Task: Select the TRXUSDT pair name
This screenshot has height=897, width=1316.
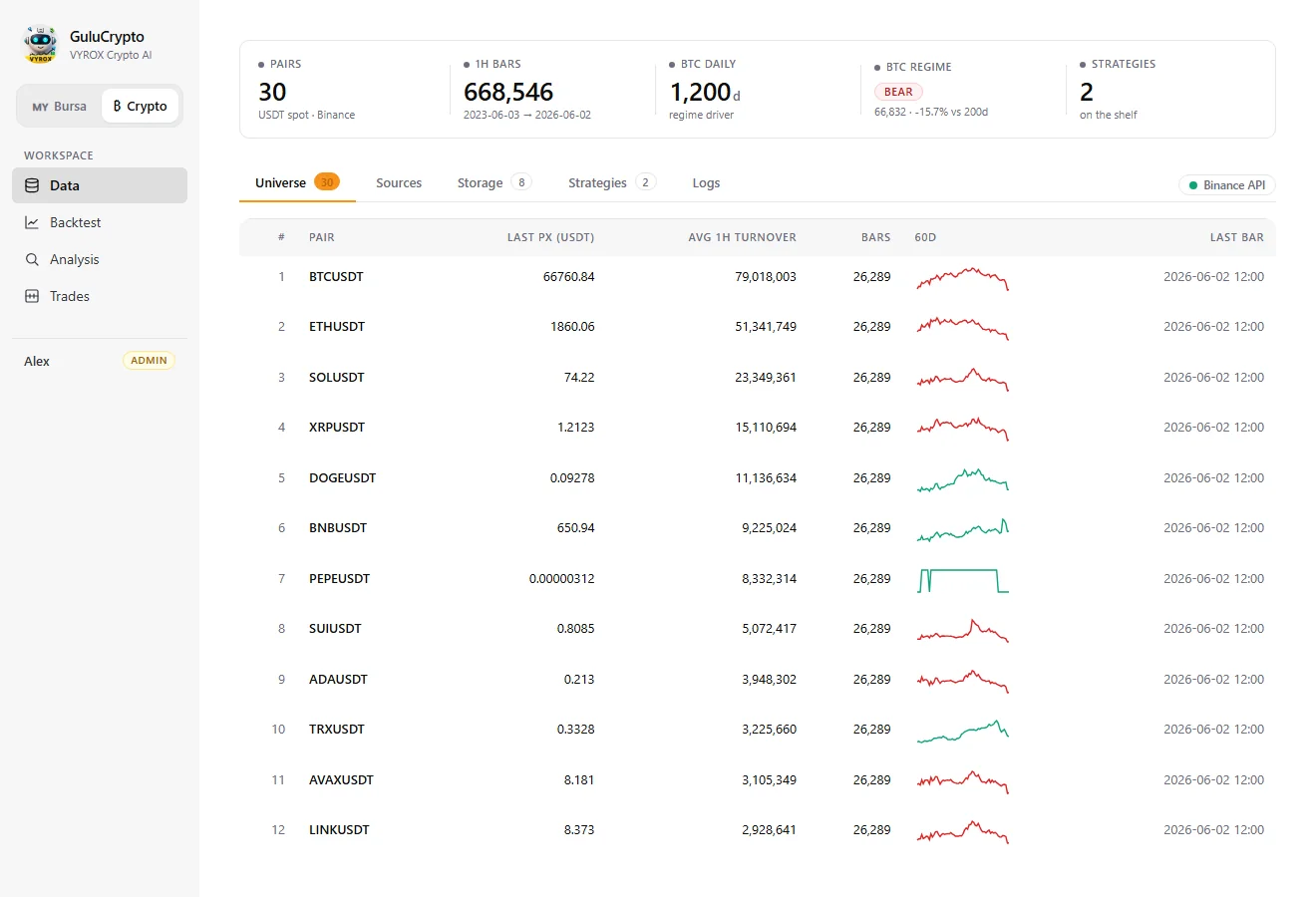Action: (337, 730)
